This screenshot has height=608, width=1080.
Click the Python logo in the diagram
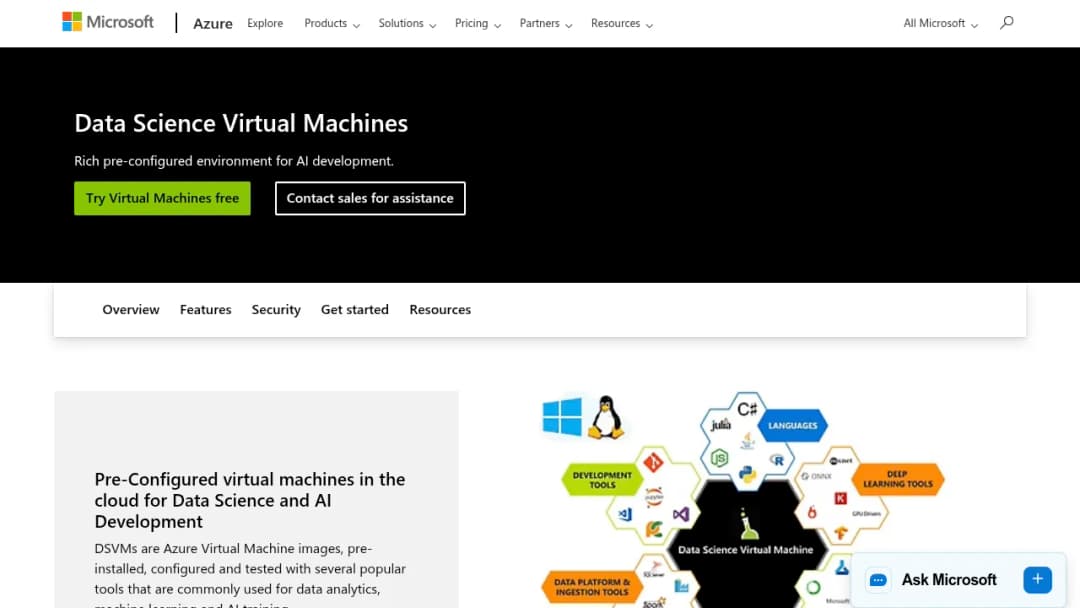[747, 474]
